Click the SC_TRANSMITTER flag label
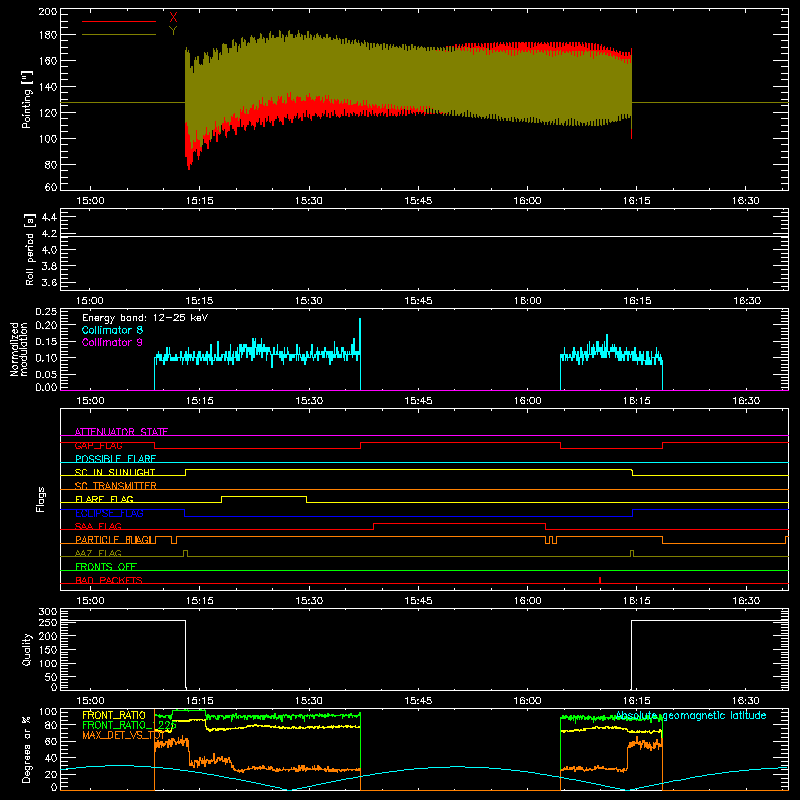Screen dimensions: 800x800 click(116, 486)
